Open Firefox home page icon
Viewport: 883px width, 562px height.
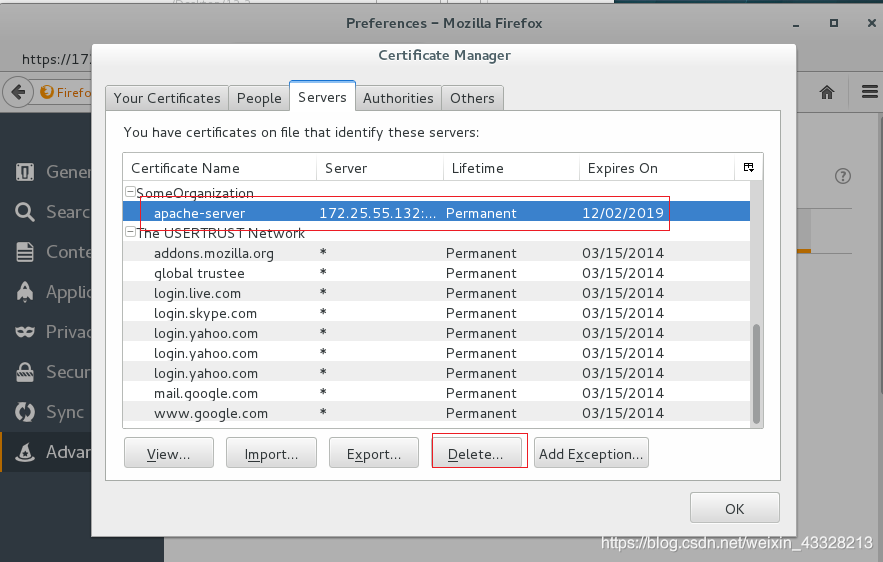(x=827, y=92)
